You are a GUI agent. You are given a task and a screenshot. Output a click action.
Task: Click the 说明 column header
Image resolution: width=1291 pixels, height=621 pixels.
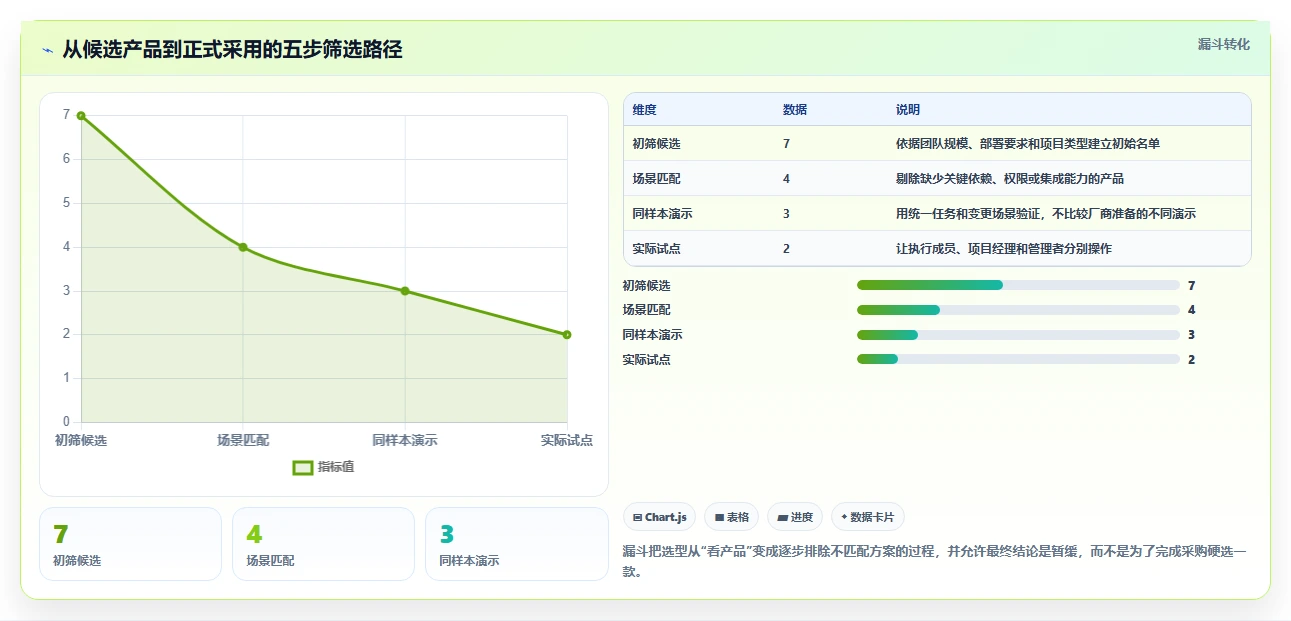[x=908, y=110]
